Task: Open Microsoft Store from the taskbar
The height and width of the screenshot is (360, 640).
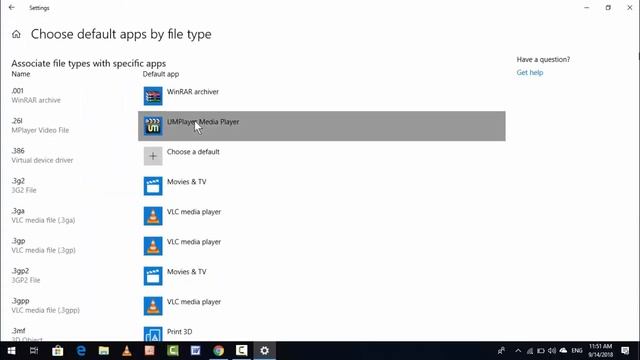Action: [x=58, y=351]
